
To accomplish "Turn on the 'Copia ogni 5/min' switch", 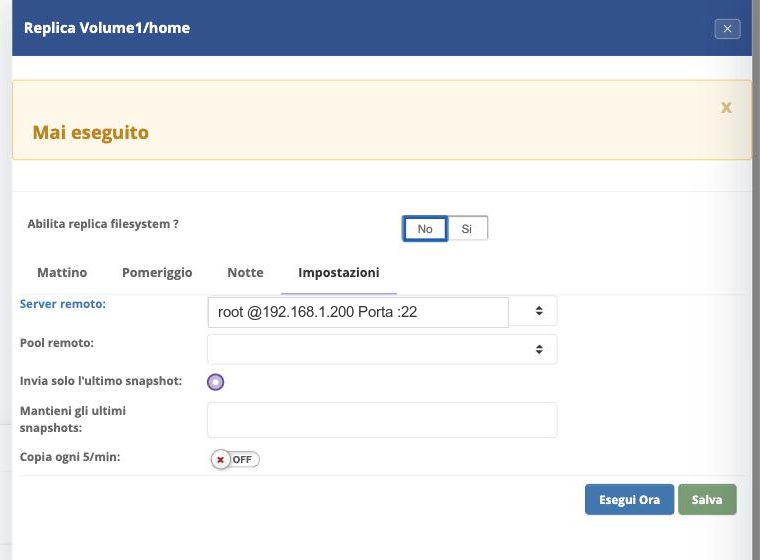I will [x=235, y=459].
